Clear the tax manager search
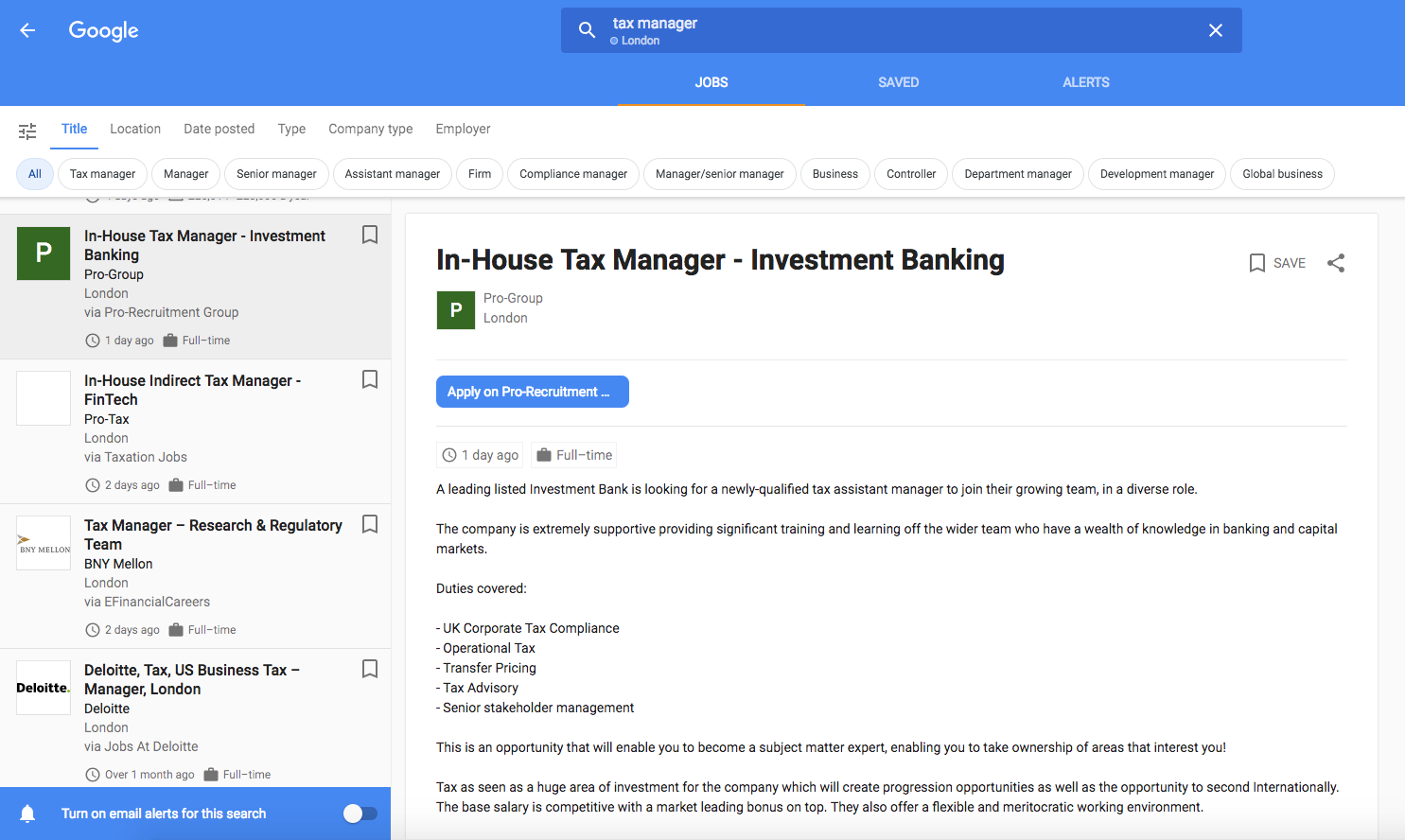The image size is (1405, 840). click(x=1216, y=30)
